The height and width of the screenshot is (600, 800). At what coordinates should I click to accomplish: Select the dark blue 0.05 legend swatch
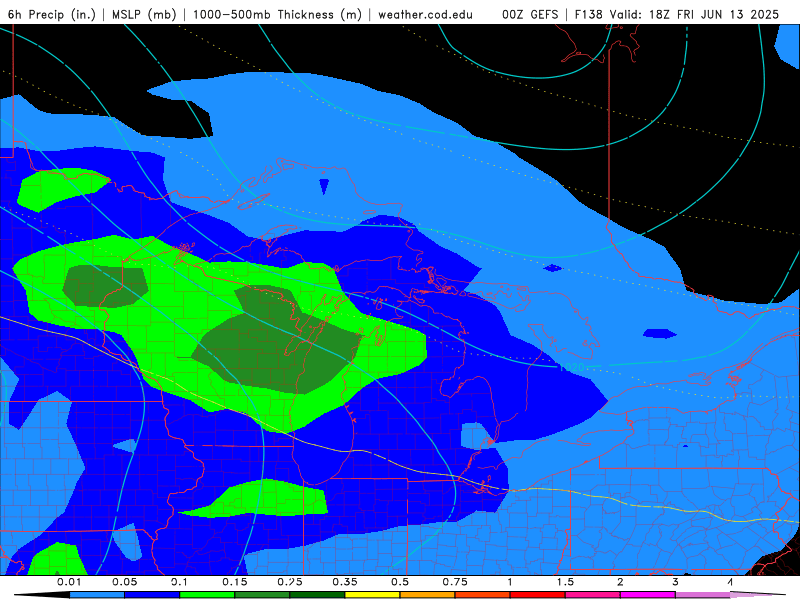click(x=152, y=595)
